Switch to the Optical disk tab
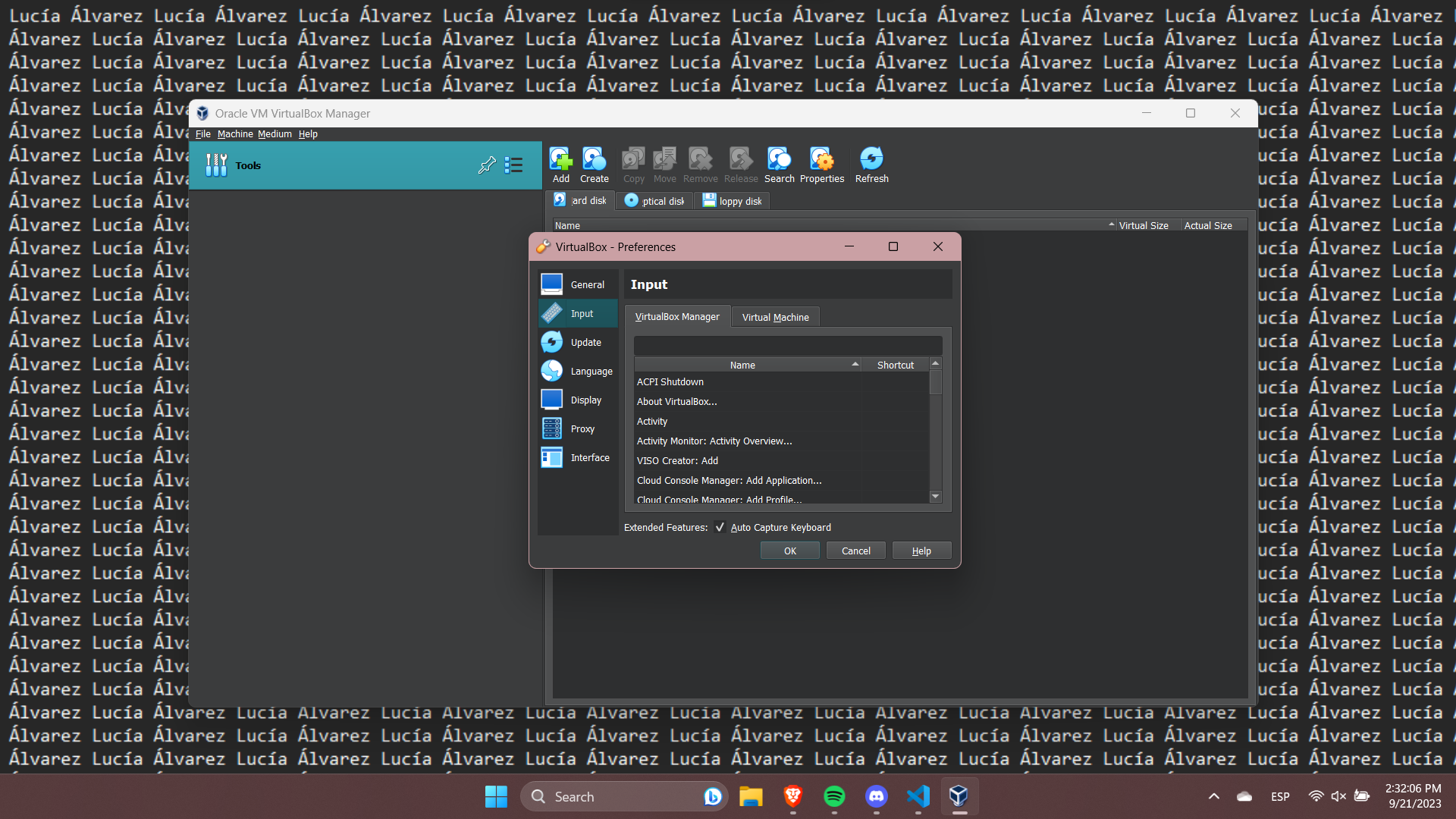The image size is (1456, 819). point(654,200)
